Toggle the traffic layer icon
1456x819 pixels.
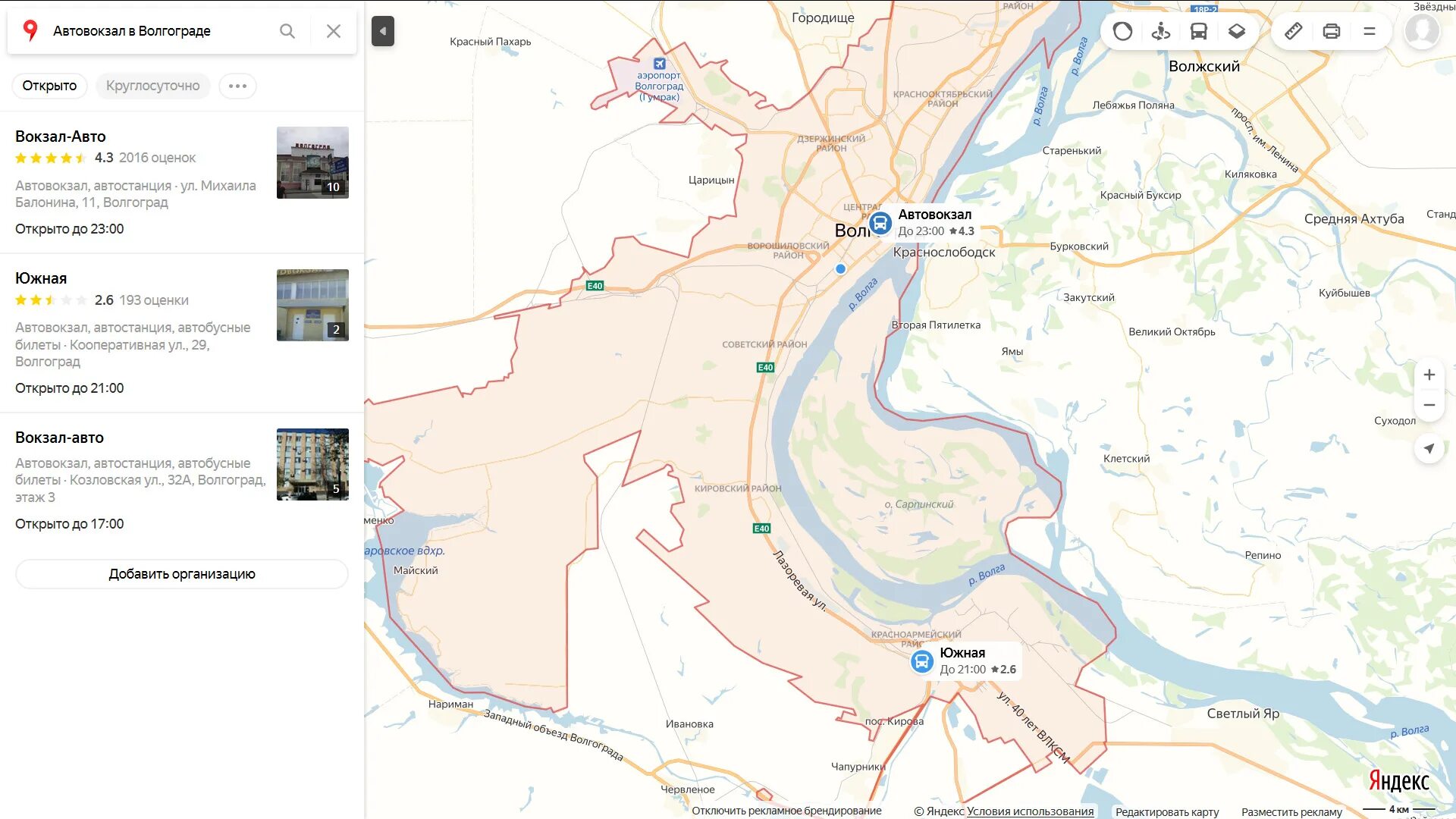click(x=1122, y=31)
